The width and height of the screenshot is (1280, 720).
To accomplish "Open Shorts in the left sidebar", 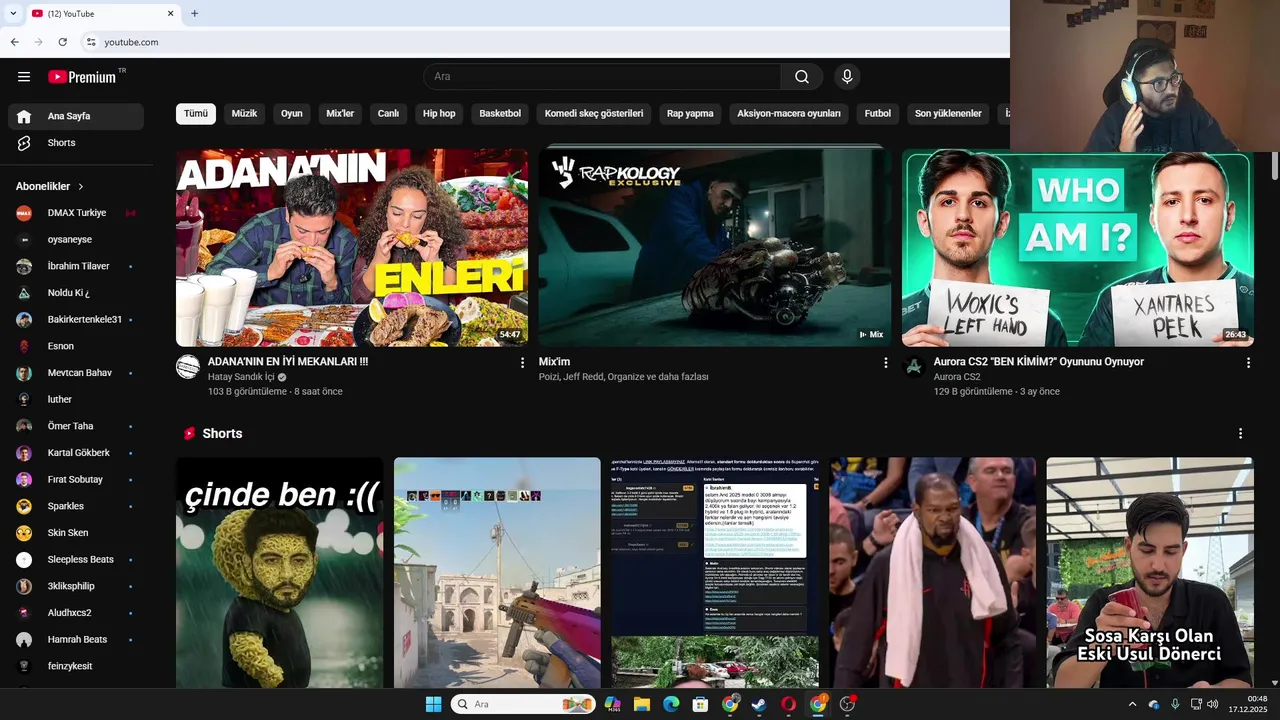I will click(x=76, y=143).
